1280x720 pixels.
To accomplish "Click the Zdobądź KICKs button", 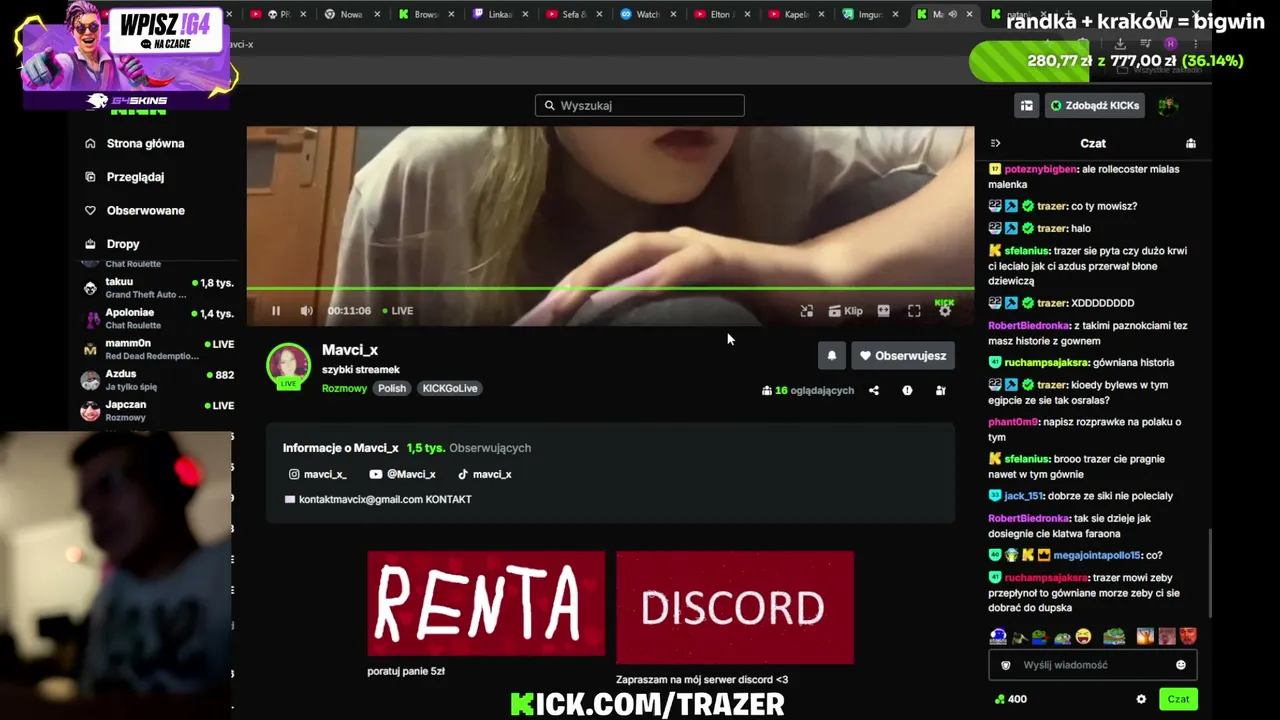I will pos(1094,105).
